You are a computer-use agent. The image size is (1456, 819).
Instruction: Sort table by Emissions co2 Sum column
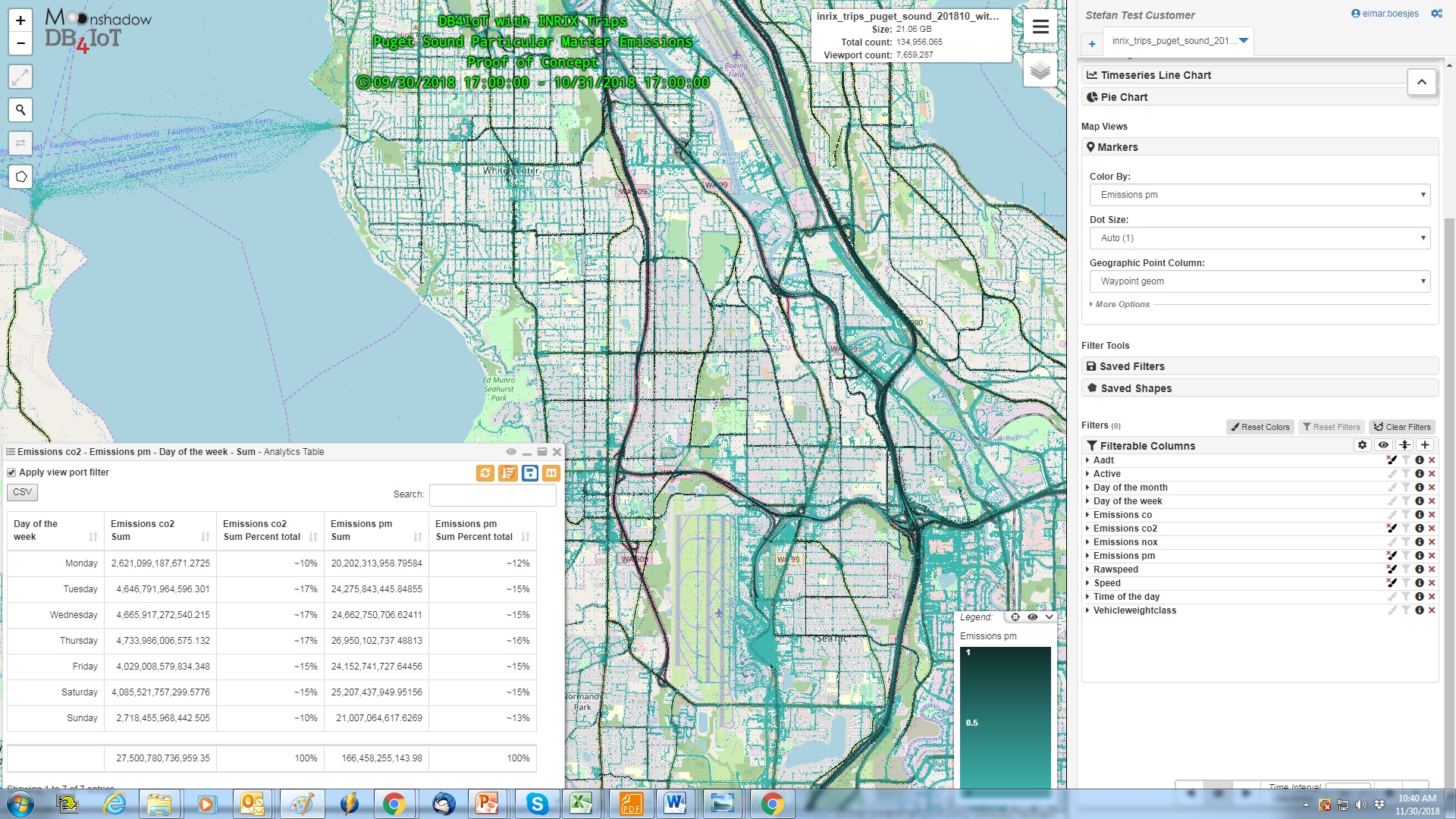160,530
